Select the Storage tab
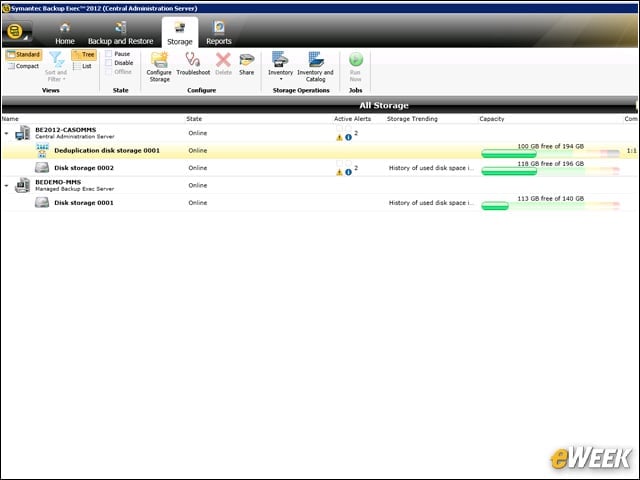The height and width of the screenshot is (480, 640). click(x=180, y=33)
